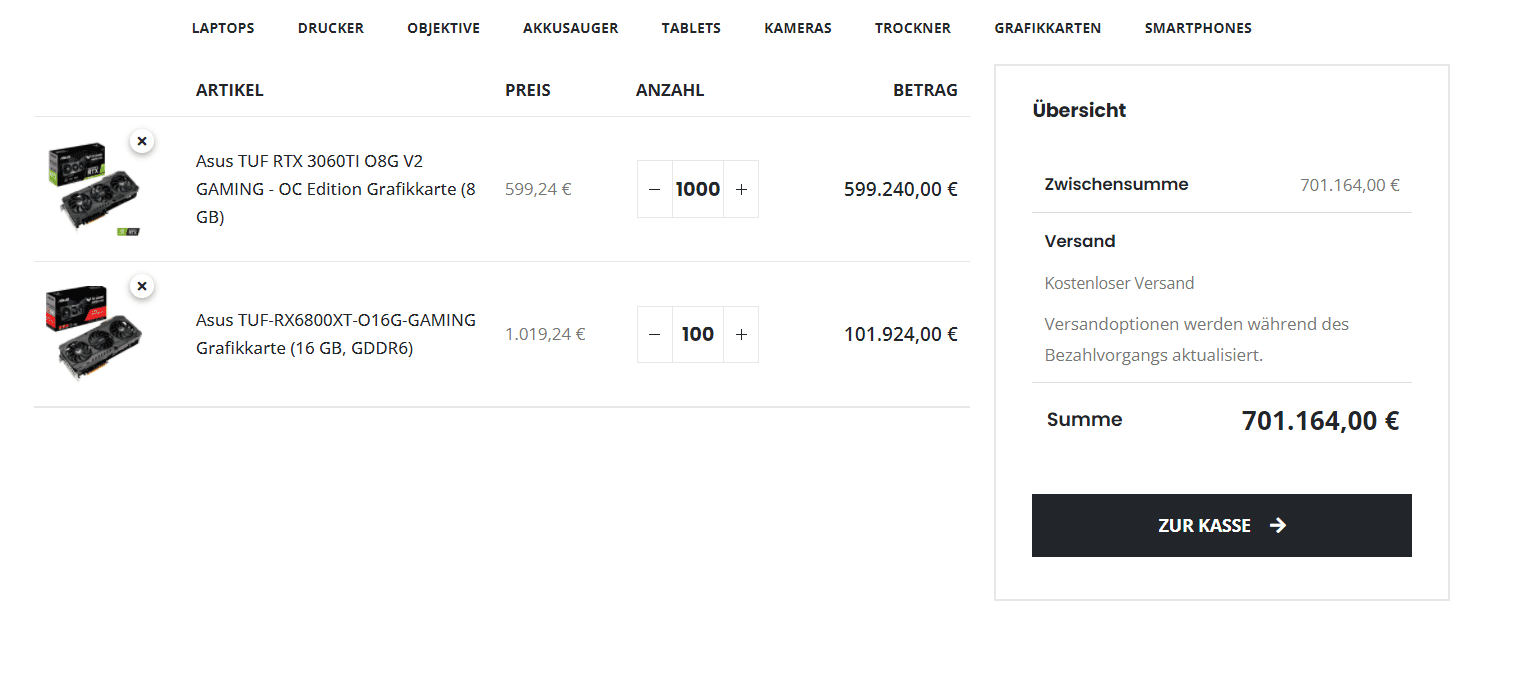Increase quantity of RTX 3060TI card
Image resolution: width=1533 pixels, height=685 pixels.
coord(741,189)
